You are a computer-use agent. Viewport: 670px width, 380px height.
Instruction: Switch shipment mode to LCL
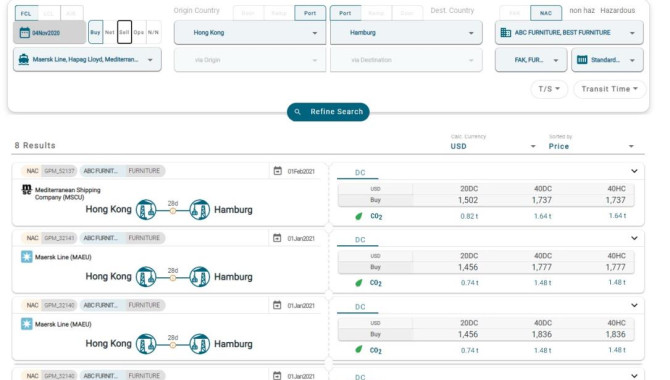tap(49, 14)
